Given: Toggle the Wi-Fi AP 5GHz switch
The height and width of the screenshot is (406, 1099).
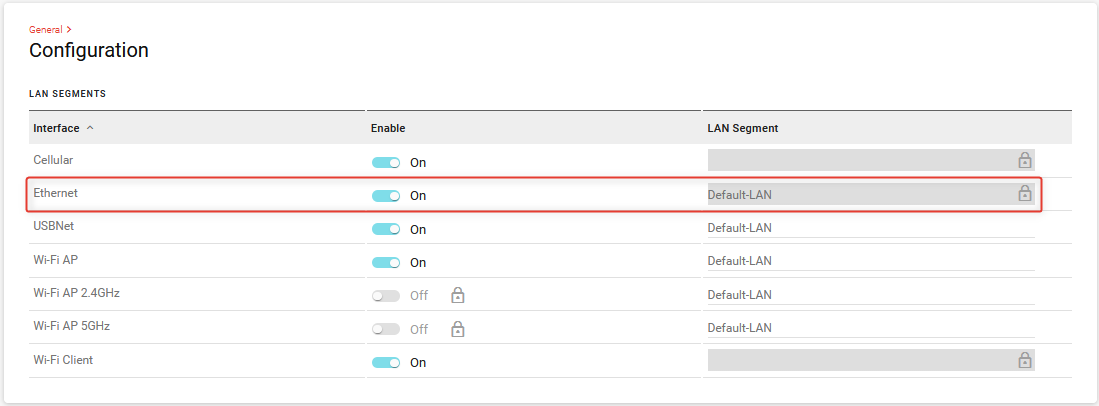Looking at the screenshot, I should 386,329.
